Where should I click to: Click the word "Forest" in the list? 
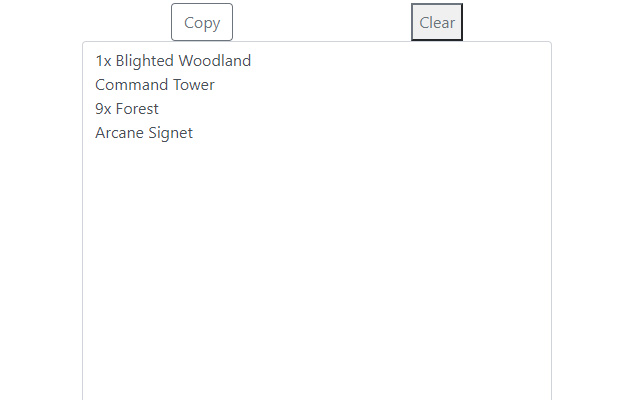point(137,109)
